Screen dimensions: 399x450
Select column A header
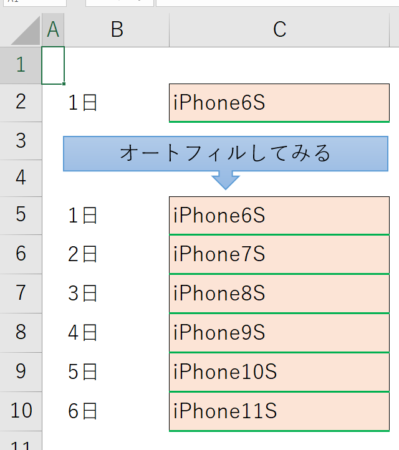click(x=53, y=30)
